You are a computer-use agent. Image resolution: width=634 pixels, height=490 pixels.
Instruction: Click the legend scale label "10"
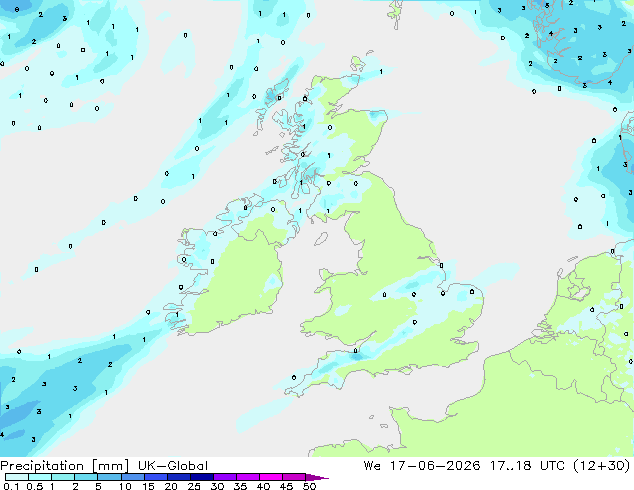coord(125,486)
